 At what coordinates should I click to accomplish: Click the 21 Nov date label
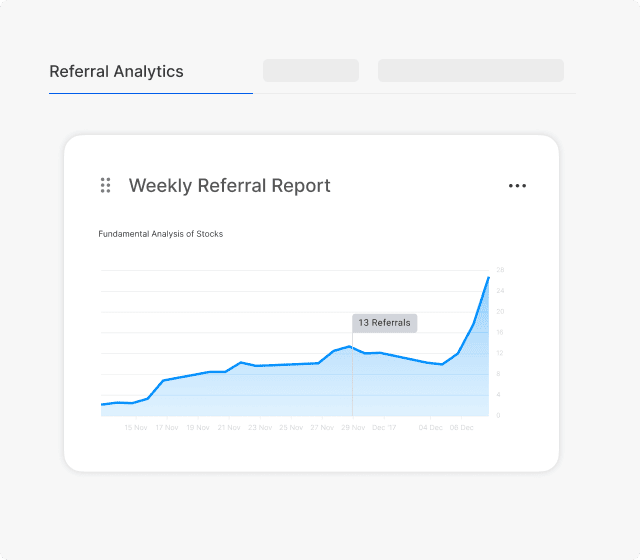click(x=229, y=427)
